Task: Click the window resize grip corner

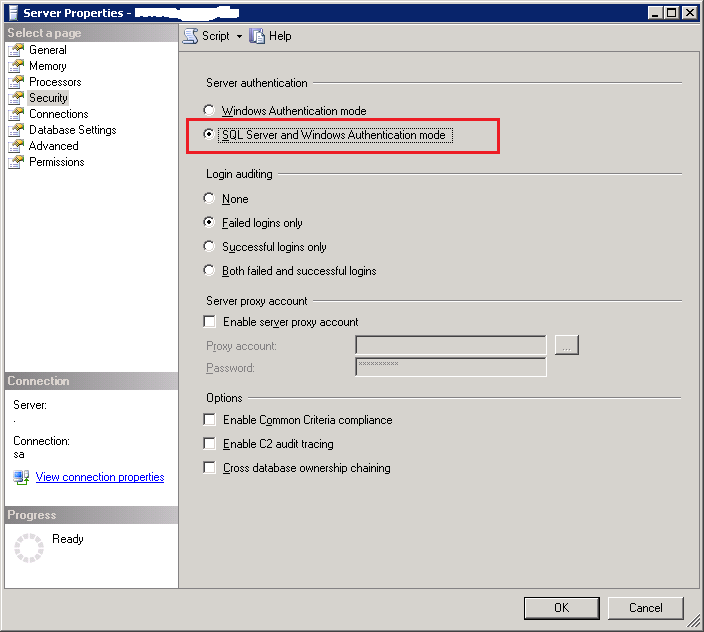Action: 694,621
